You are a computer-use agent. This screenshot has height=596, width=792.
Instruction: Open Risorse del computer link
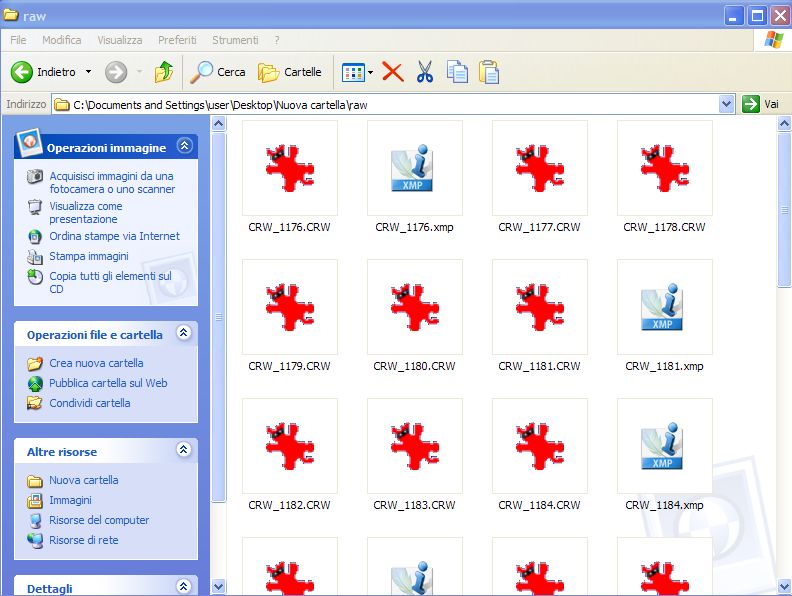point(99,520)
